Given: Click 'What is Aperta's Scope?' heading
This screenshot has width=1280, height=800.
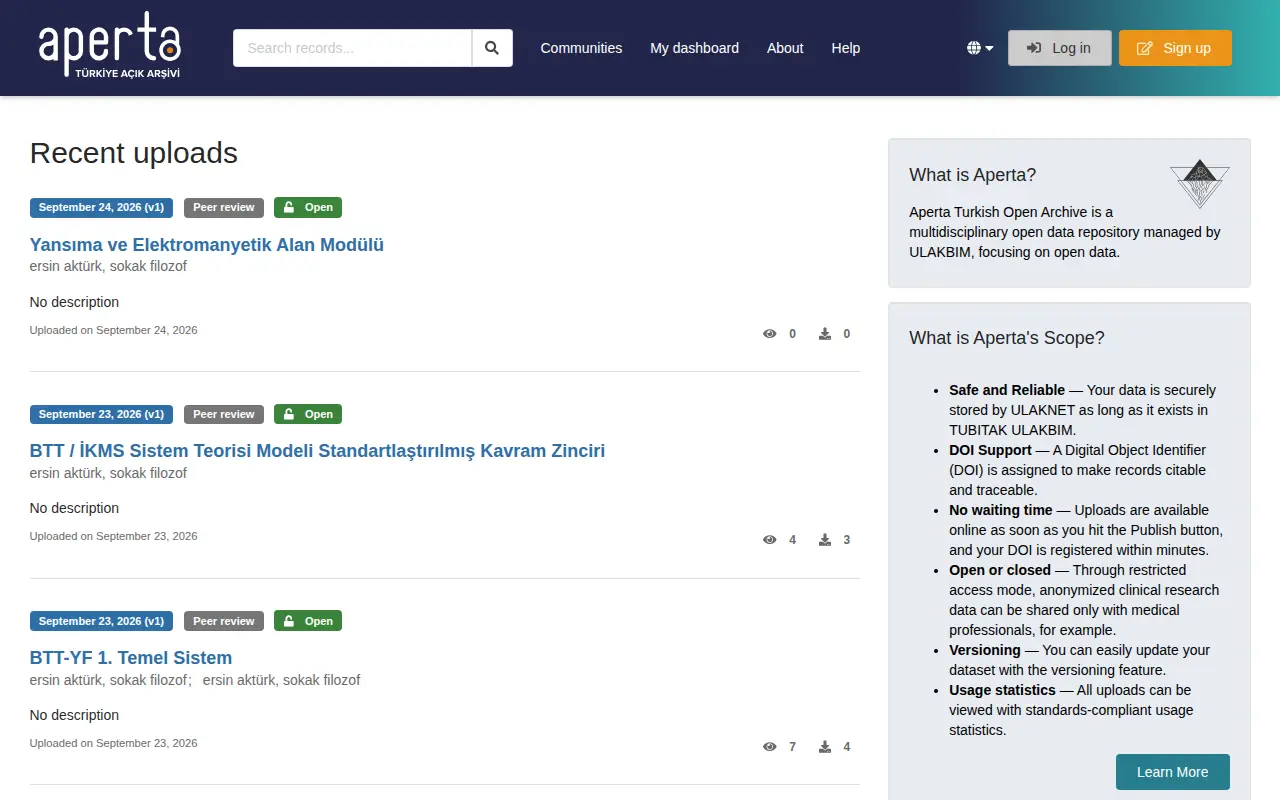Looking at the screenshot, I should click(x=1007, y=338).
